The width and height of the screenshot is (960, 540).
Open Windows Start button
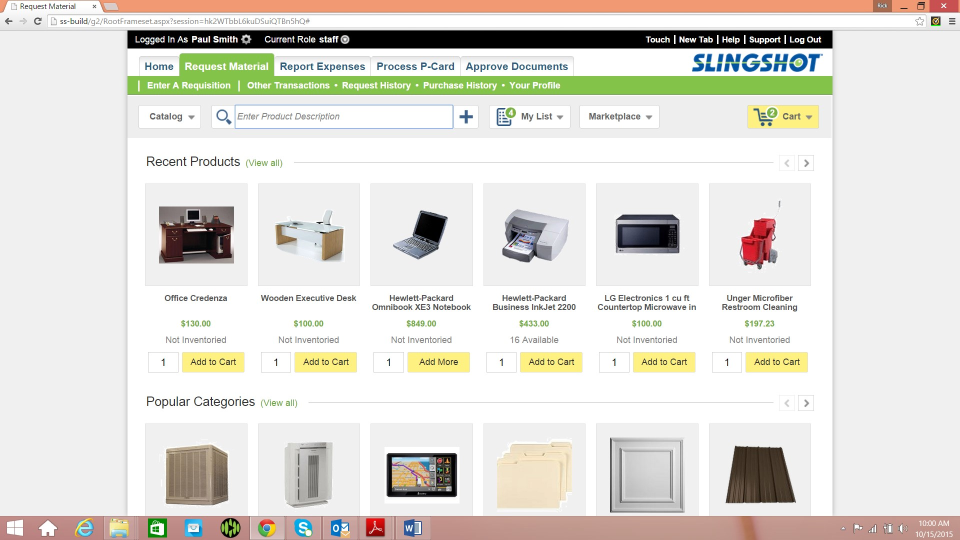point(14,528)
